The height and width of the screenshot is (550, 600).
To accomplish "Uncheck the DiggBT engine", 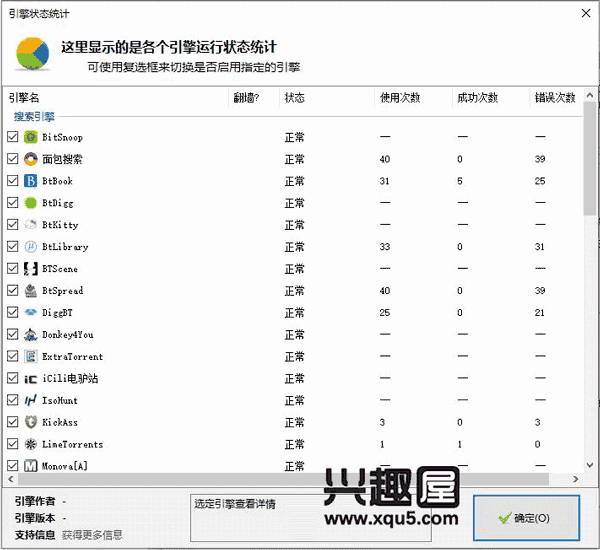I will pos(13,312).
